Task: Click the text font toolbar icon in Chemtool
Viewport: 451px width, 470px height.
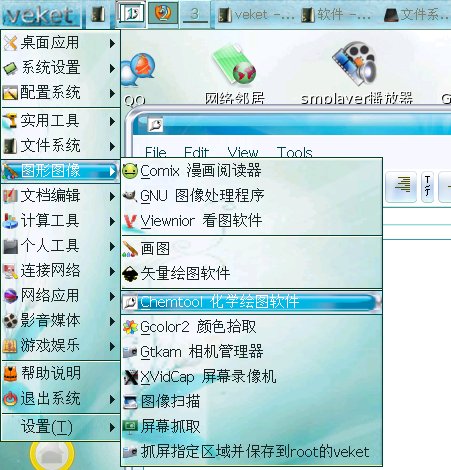Action: tap(427, 186)
